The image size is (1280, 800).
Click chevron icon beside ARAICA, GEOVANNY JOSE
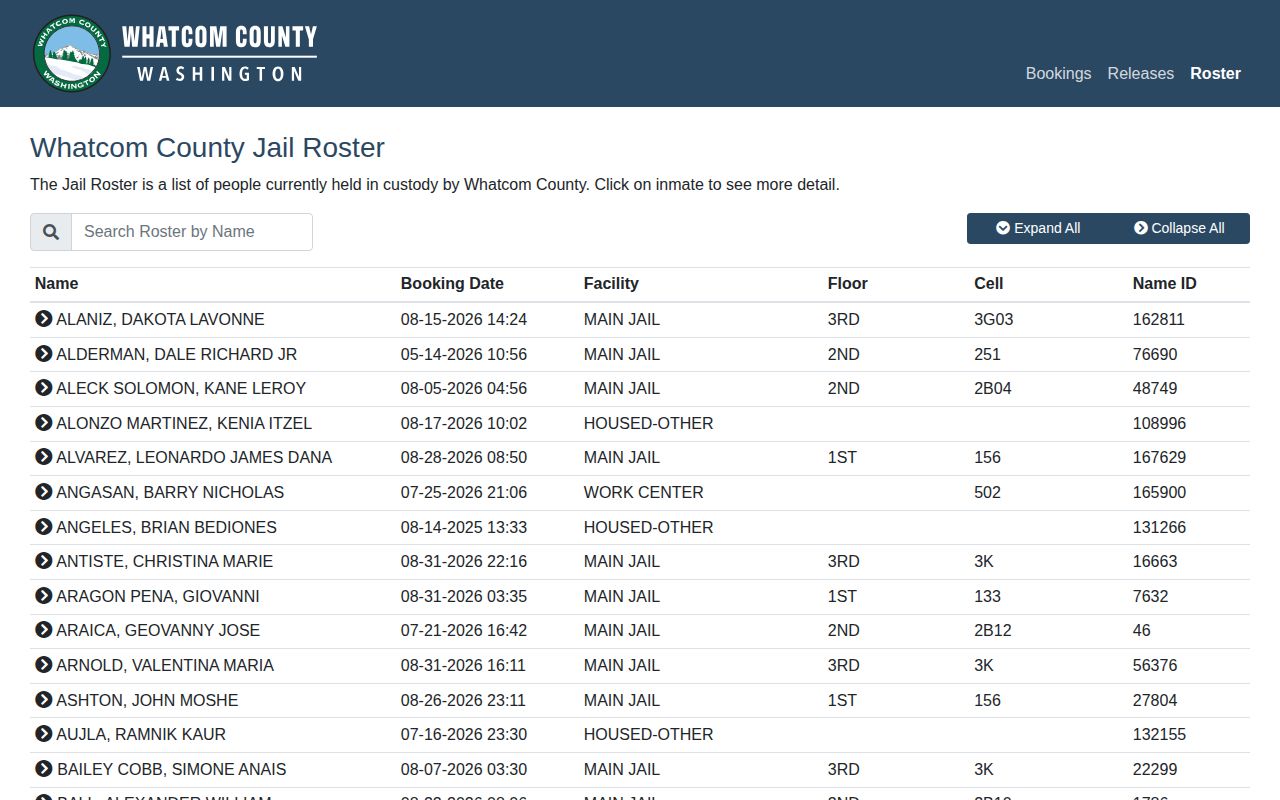click(43, 630)
